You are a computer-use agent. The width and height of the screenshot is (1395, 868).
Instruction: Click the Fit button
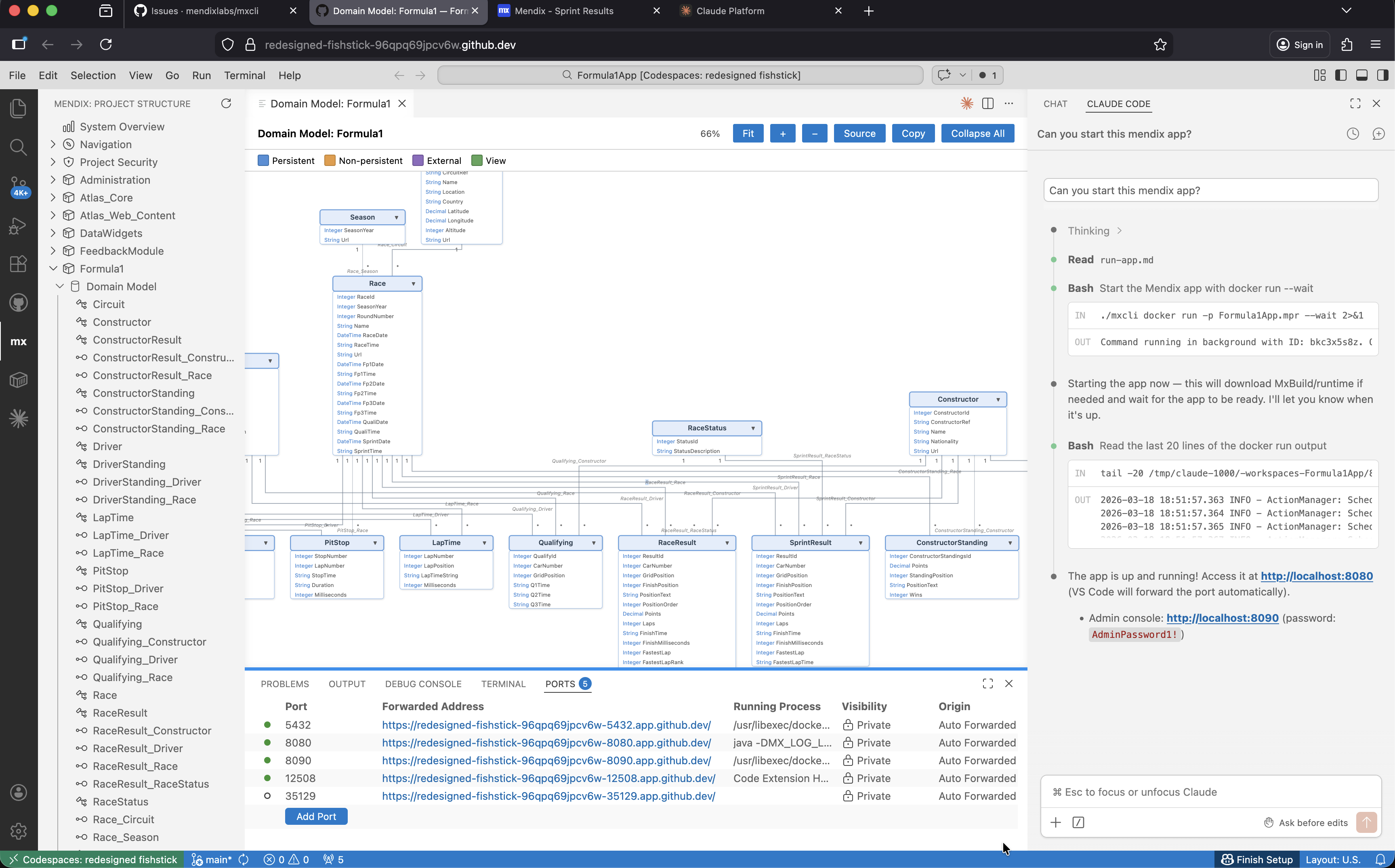tap(748, 133)
